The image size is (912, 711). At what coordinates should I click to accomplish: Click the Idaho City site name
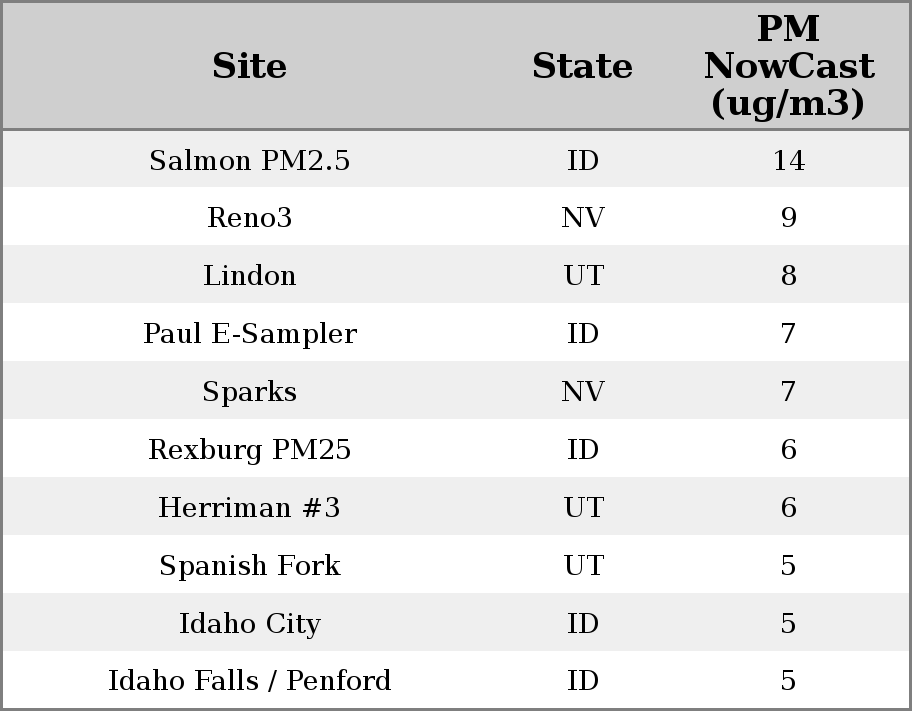pos(250,624)
